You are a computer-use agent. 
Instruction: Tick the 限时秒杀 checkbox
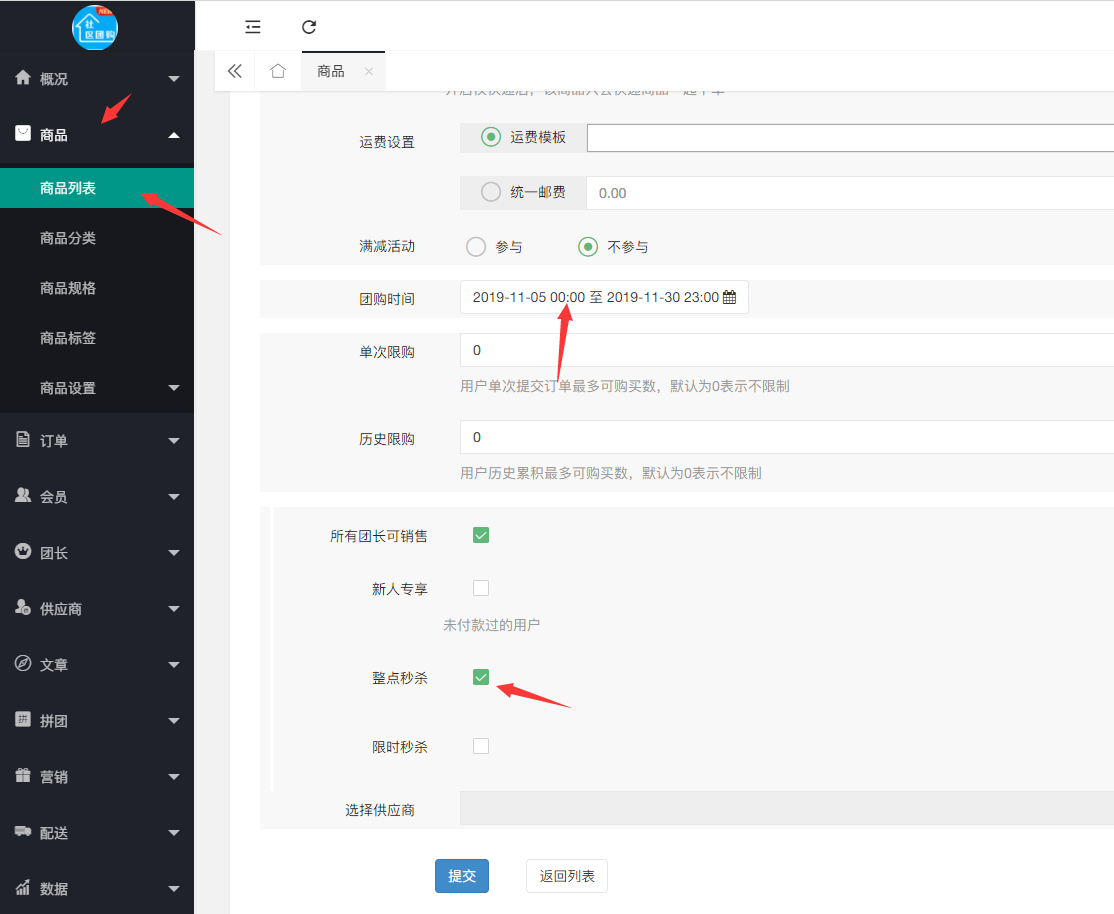tap(481, 746)
